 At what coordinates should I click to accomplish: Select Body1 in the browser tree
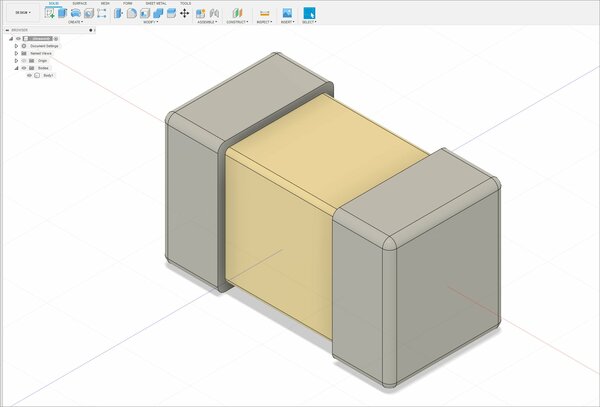pos(49,75)
